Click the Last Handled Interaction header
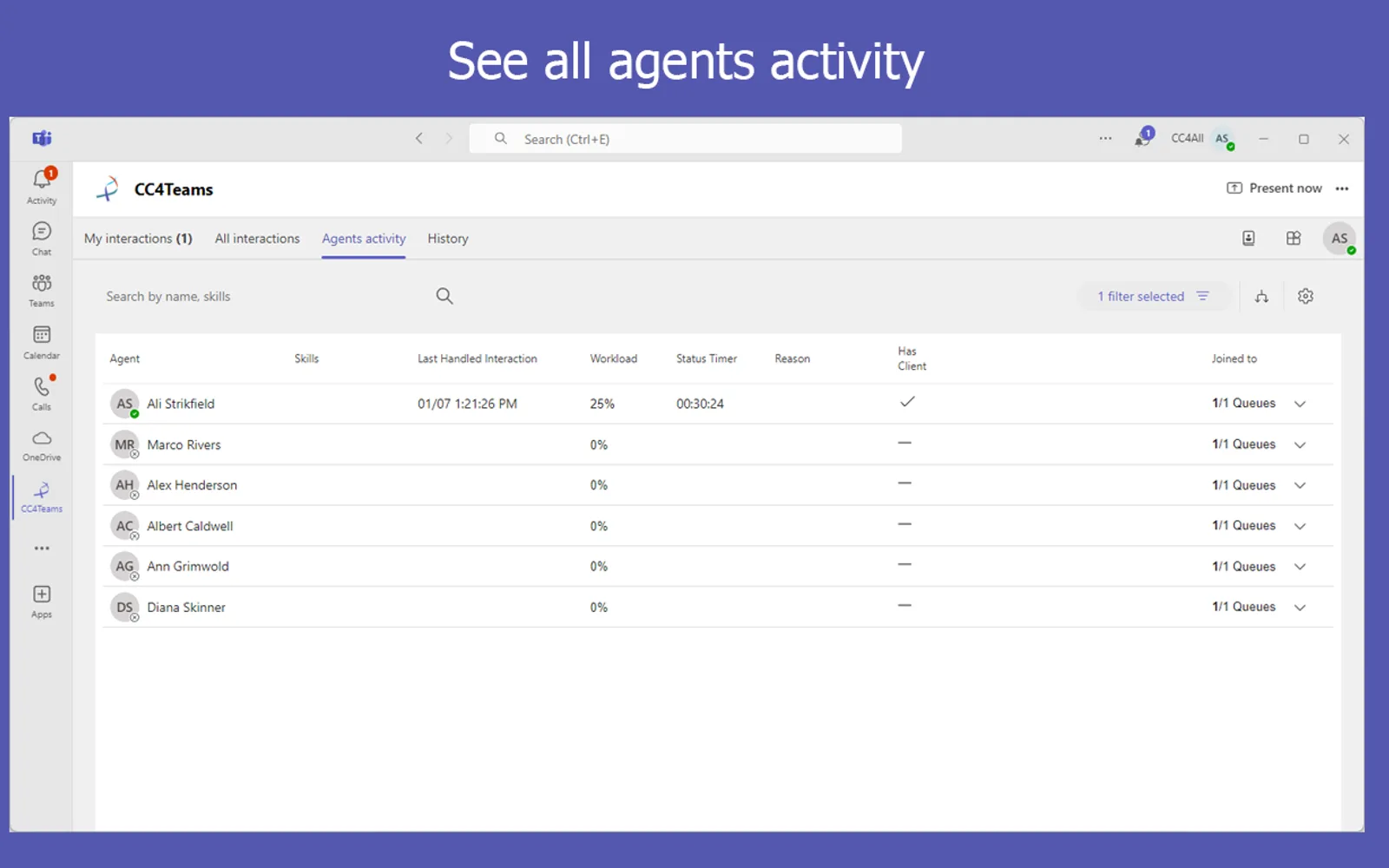 [x=477, y=358]
